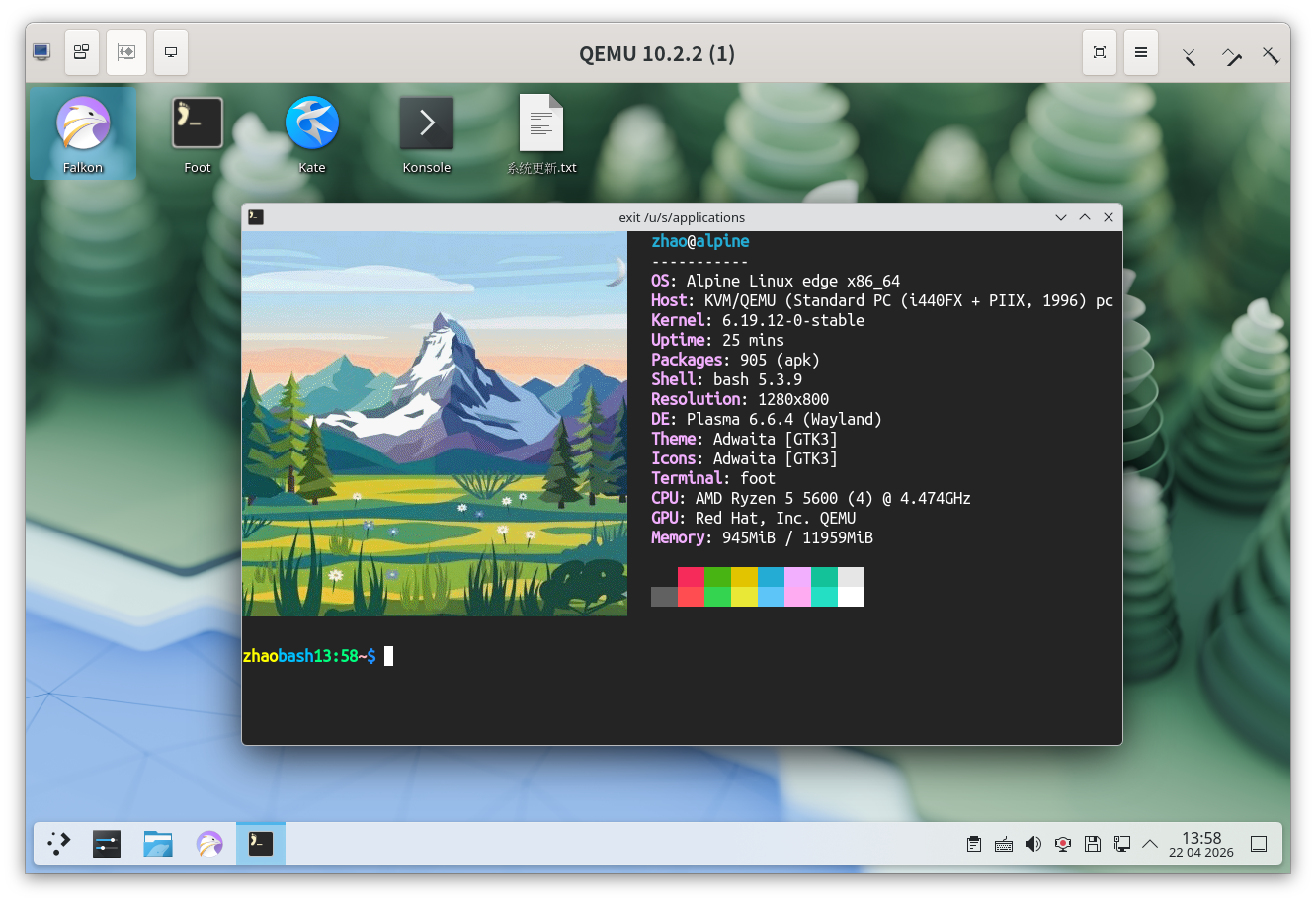Select the Kate editor desktop icon
The width and height of the screenshot is (1316, 902).
(312, 133)
